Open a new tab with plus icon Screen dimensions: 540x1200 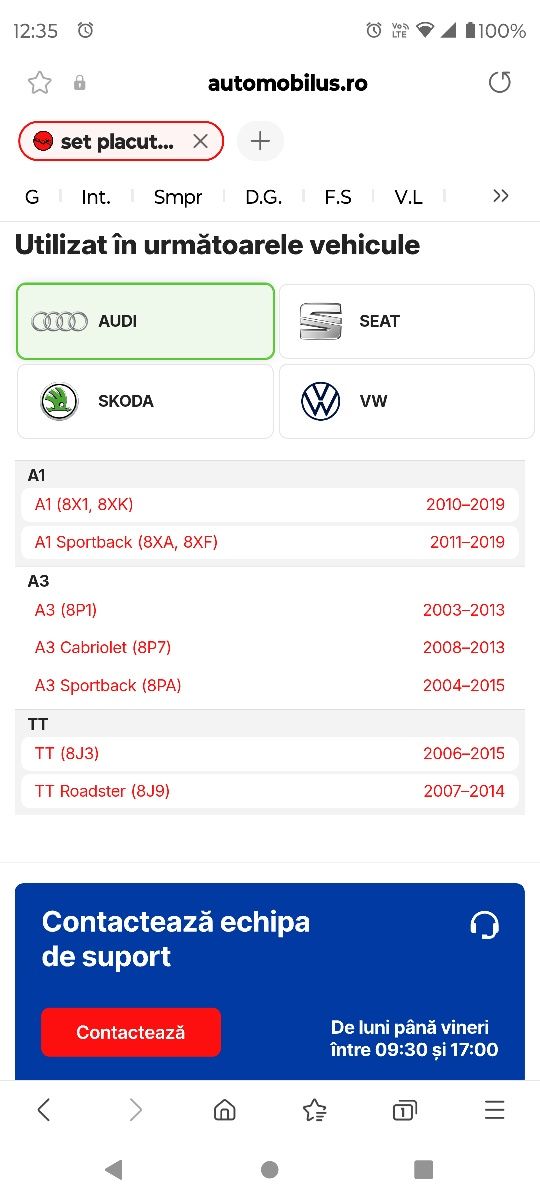(260, 141)
